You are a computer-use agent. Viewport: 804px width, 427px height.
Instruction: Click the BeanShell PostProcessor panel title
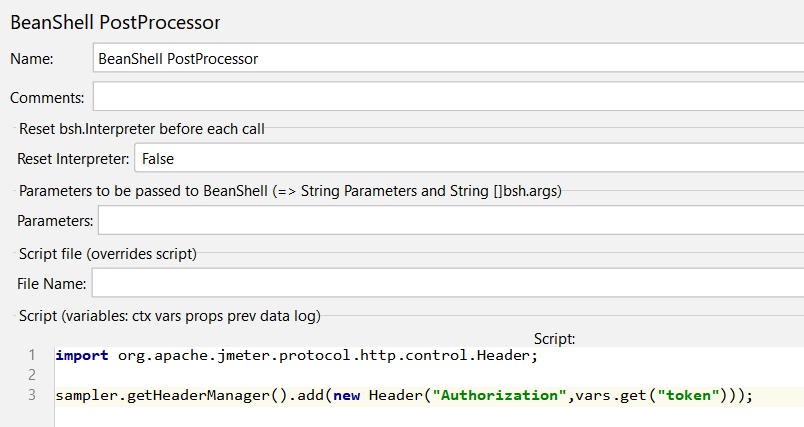115,21
